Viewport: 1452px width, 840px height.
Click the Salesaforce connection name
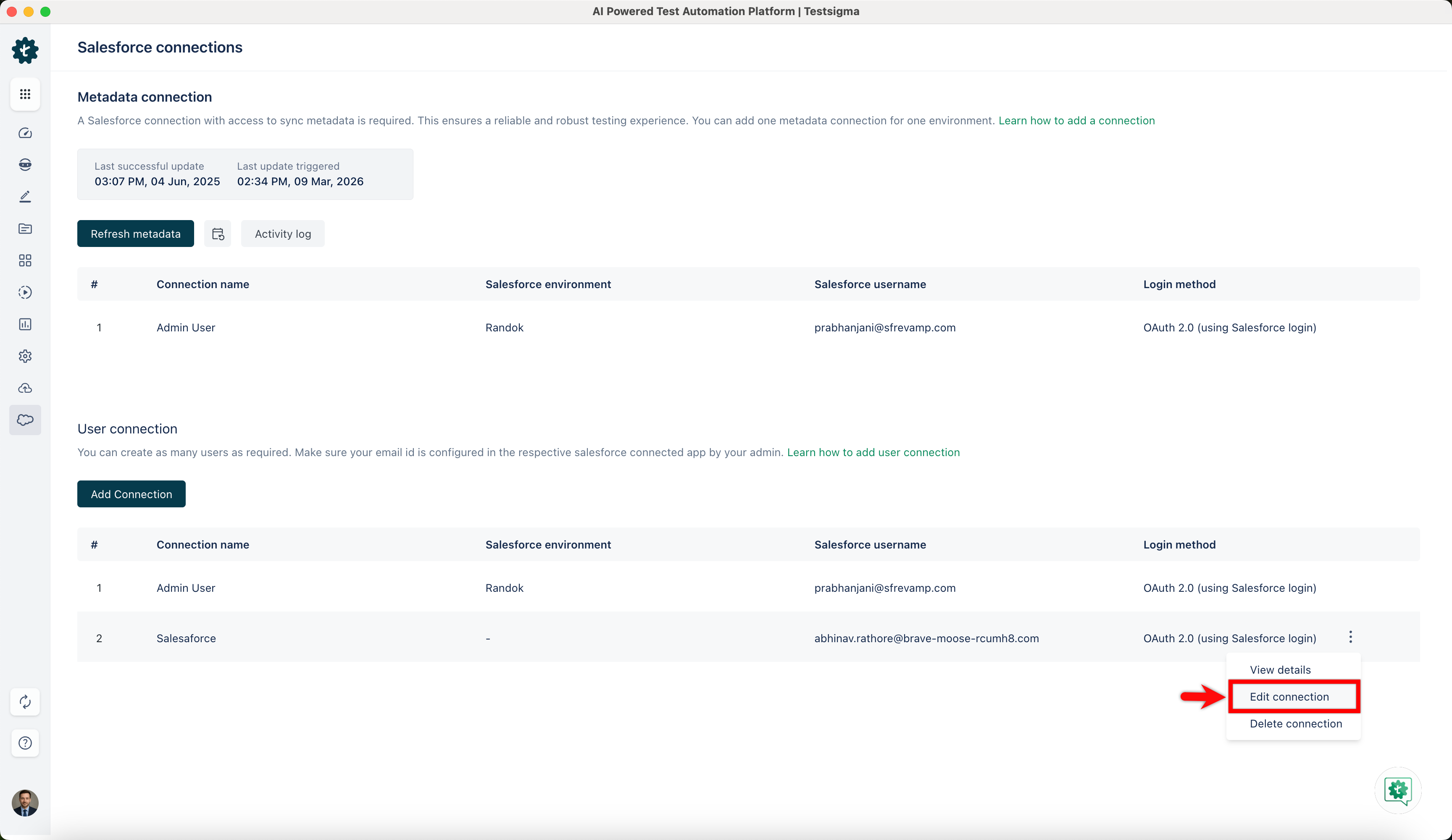(x=186, y=638)
